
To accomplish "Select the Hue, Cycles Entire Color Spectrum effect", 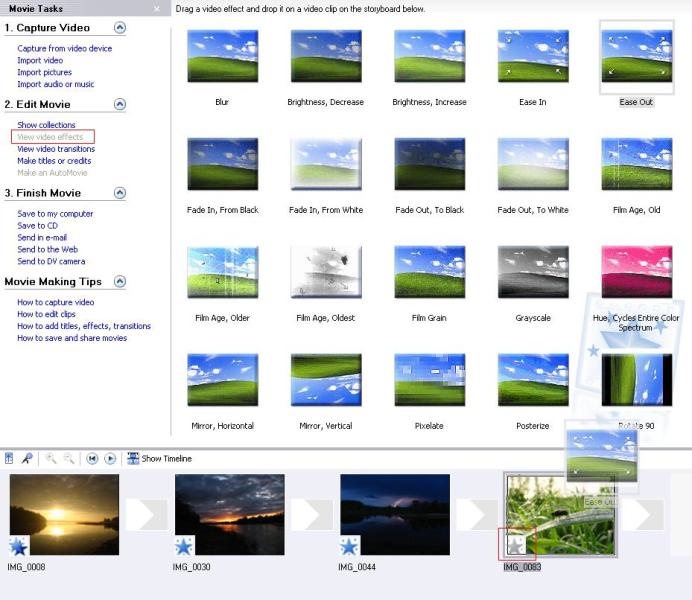I will 637,272.
